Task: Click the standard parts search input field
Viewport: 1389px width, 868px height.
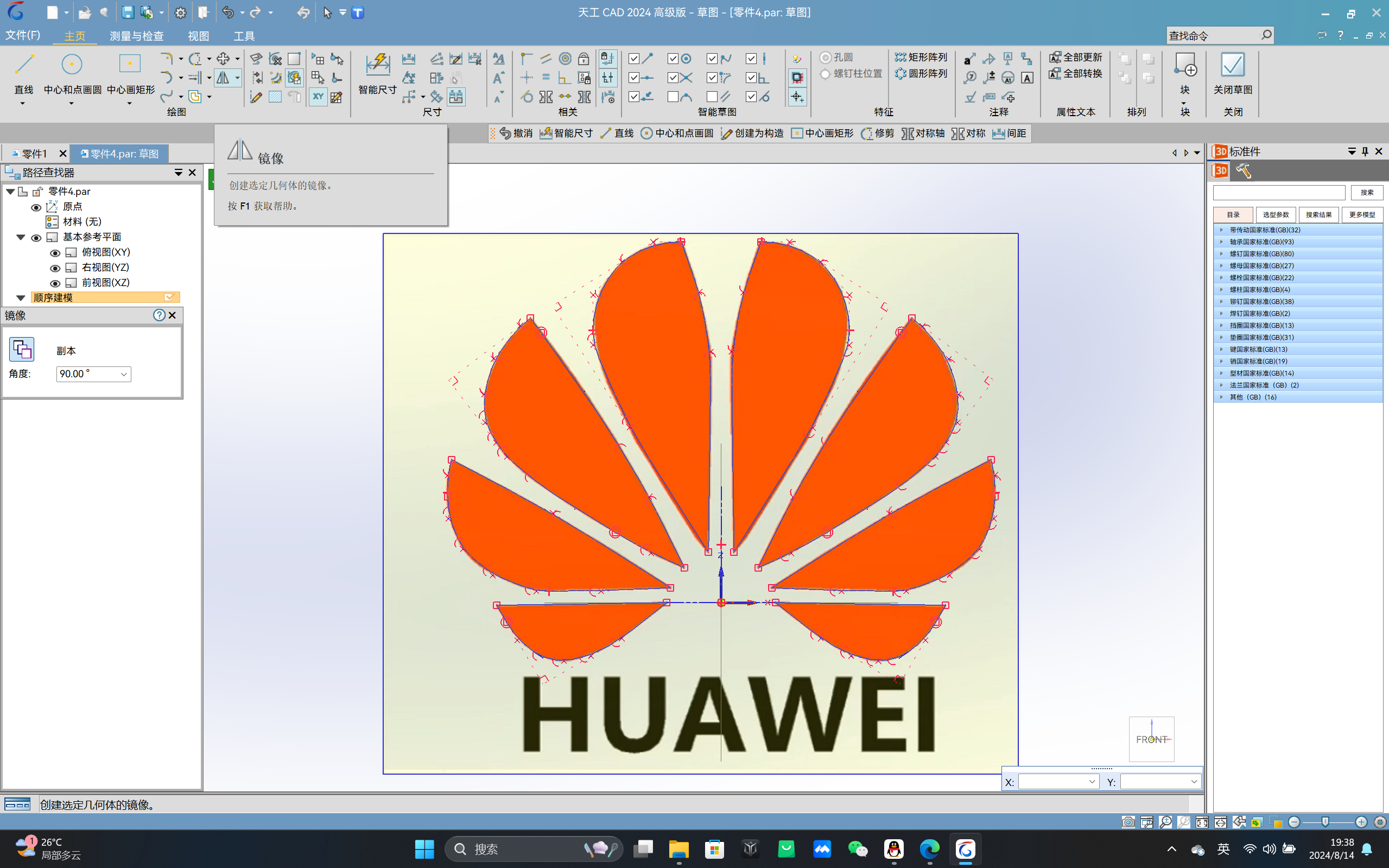Action: (1279, 192)
